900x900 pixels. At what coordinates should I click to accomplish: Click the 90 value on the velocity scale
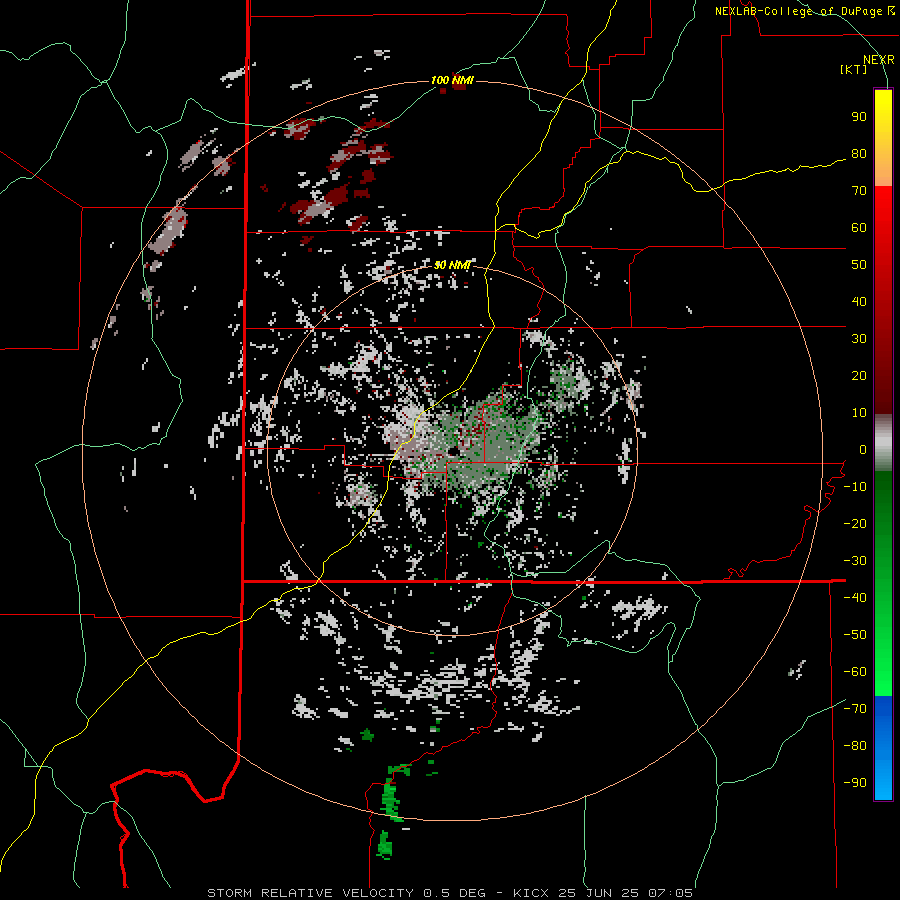[x=859, y=117]
